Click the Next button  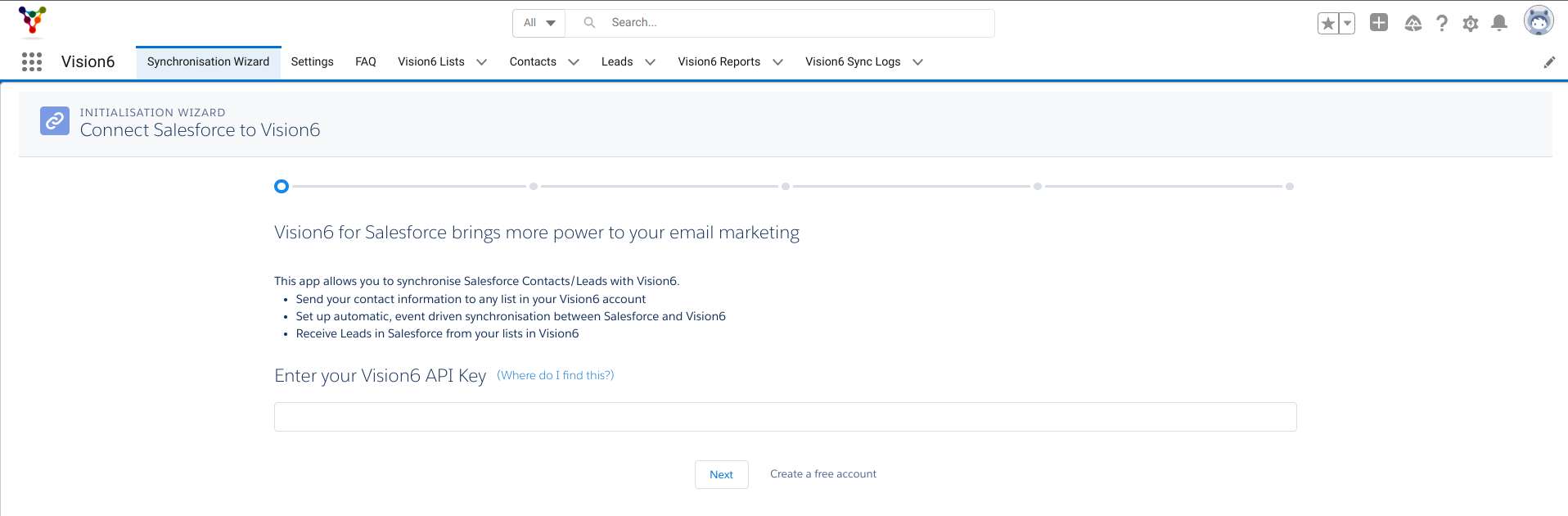722,475
